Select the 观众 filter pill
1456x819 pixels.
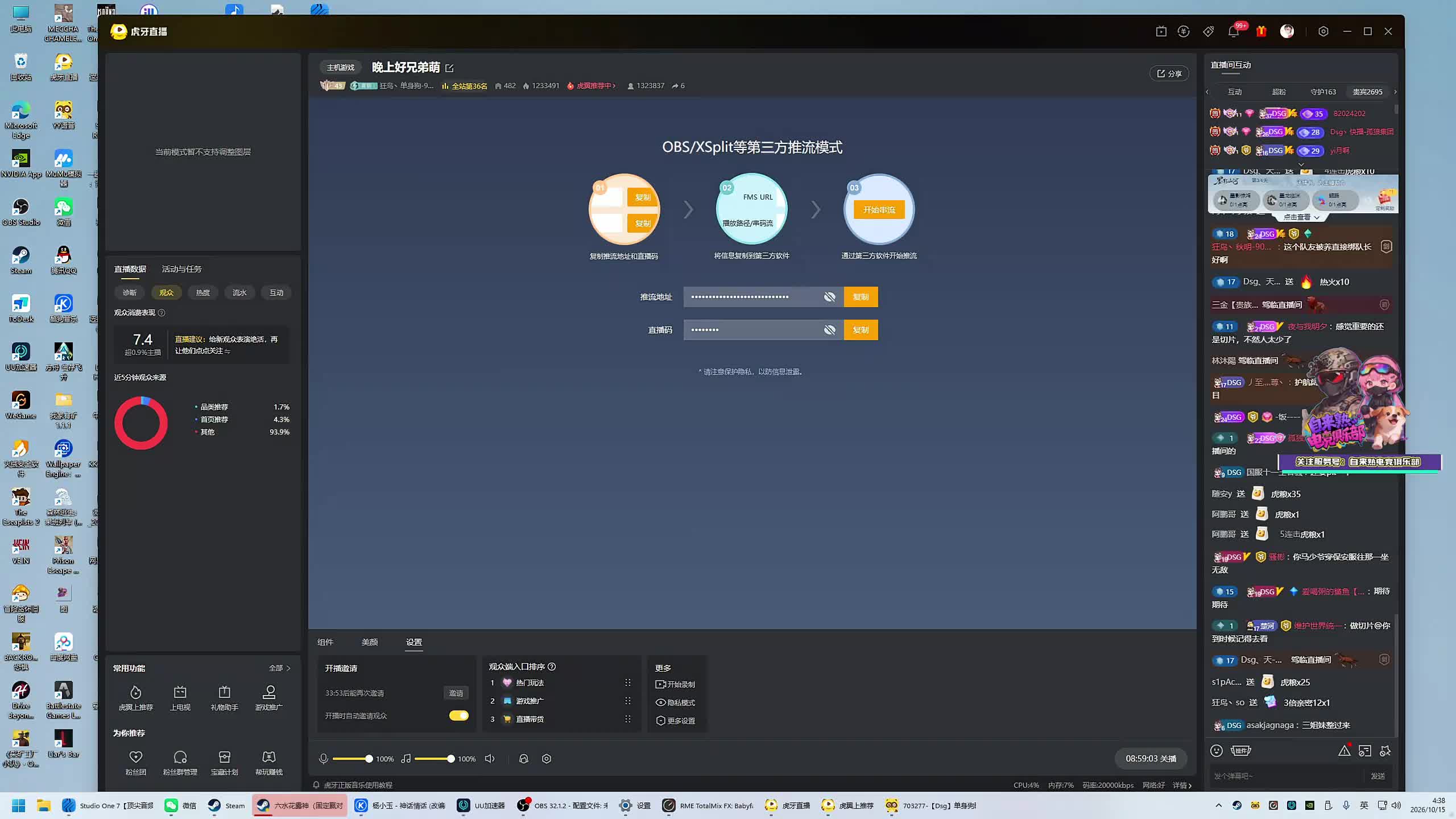click(x=166, y=292)
